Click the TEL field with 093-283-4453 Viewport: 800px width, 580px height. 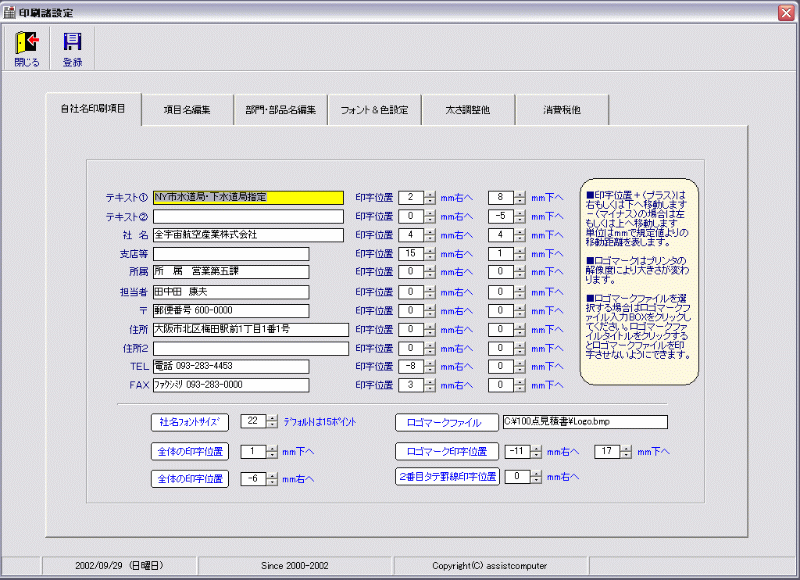pos(231,366)
